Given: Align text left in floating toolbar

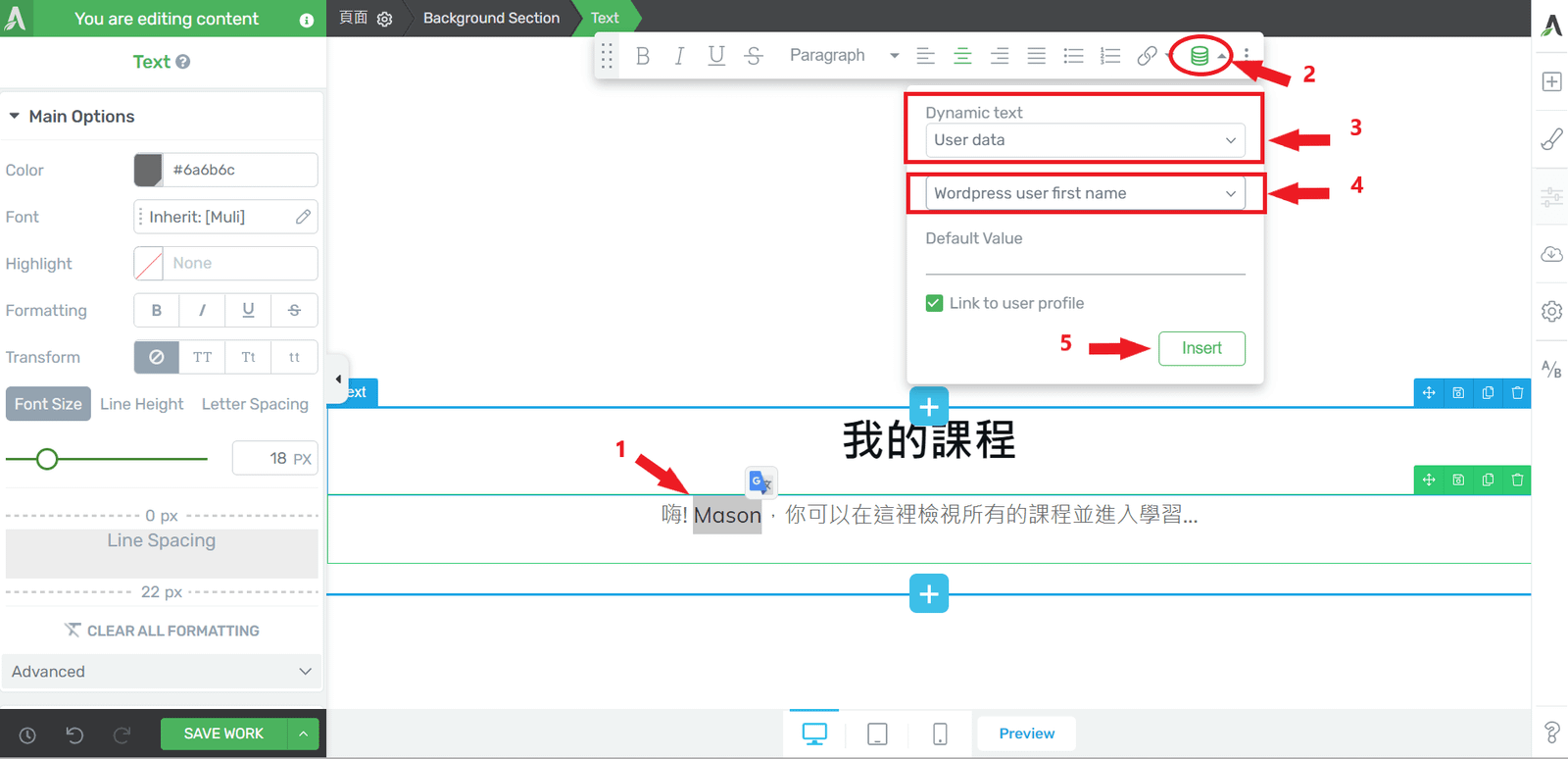Looking at the screenshot, I should [x=925, y=56].
